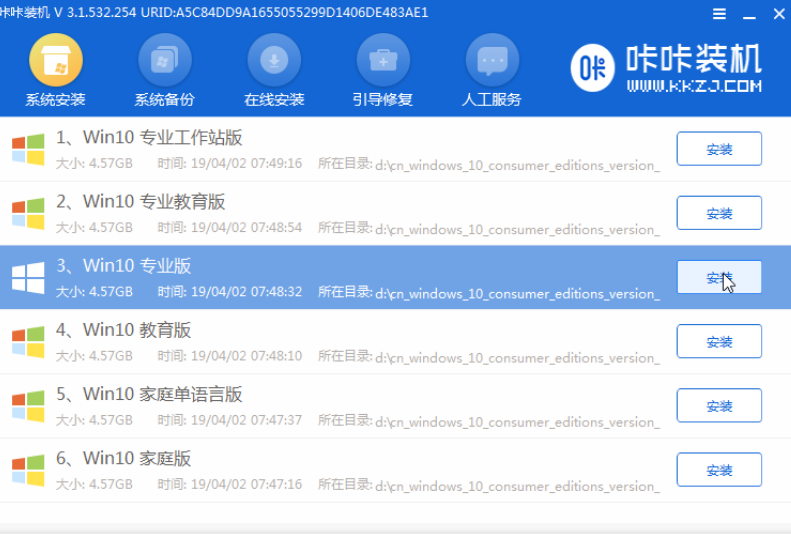Click directory path in Win10 专业版 row
791x536 pixels.
point(518,293)
